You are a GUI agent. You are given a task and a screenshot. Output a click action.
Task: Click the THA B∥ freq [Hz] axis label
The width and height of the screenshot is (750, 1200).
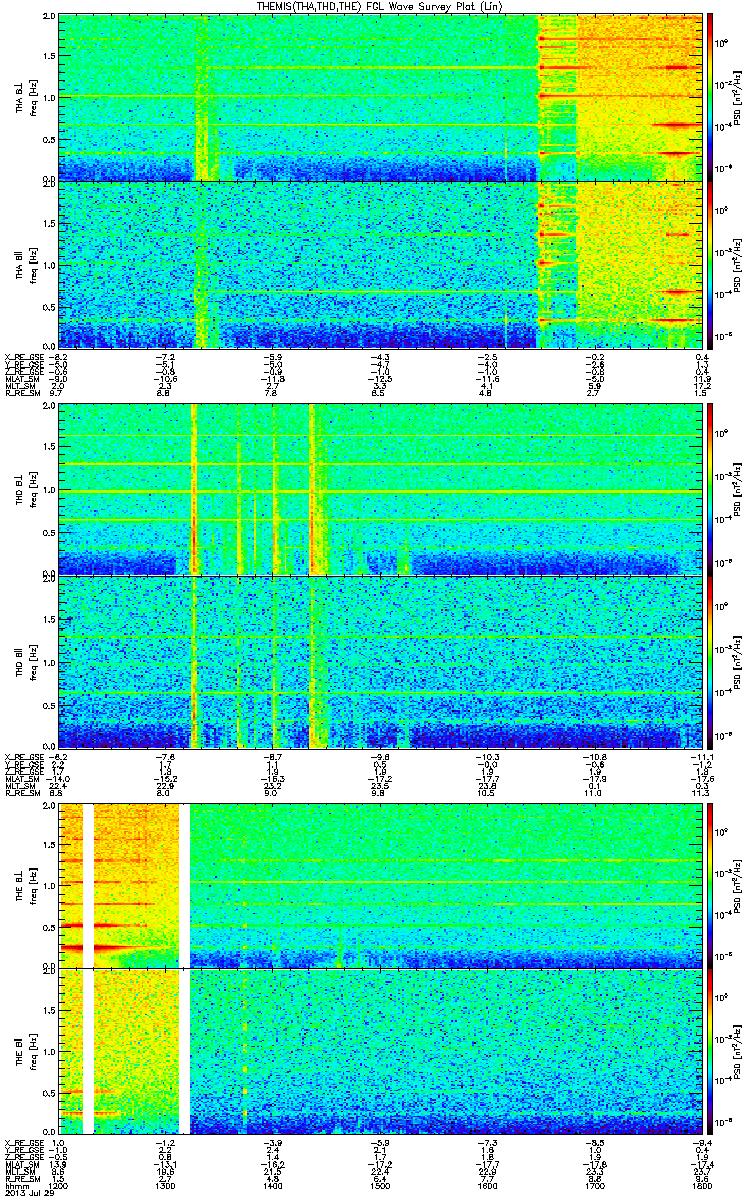coord(32,264)
